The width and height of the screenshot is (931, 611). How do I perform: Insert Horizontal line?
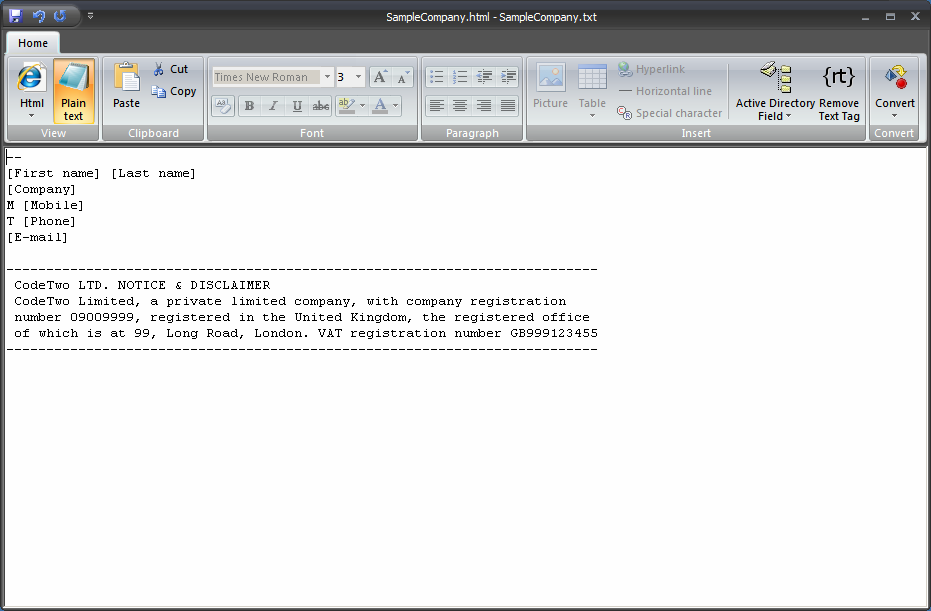tap(665, 91)
